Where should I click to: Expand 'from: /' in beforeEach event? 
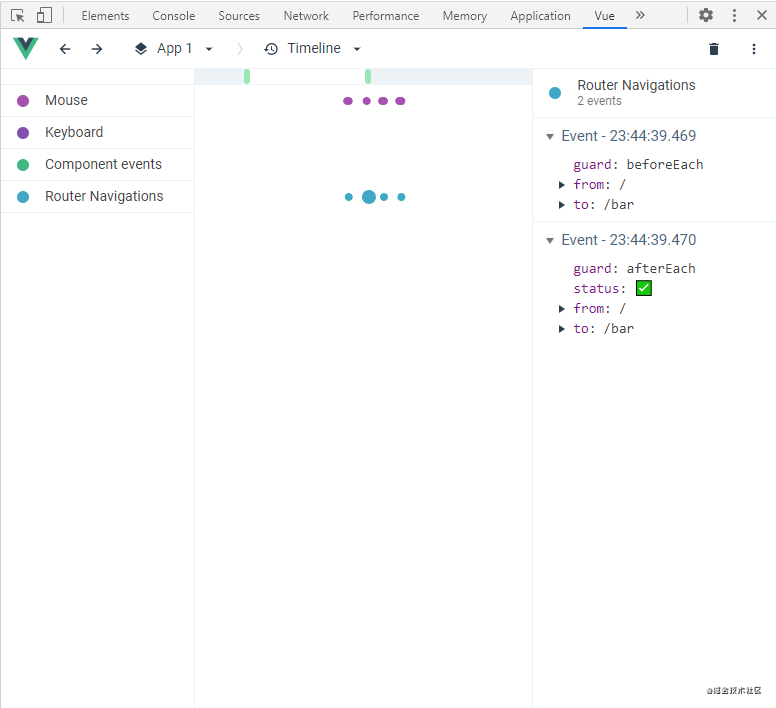[562, 185]
